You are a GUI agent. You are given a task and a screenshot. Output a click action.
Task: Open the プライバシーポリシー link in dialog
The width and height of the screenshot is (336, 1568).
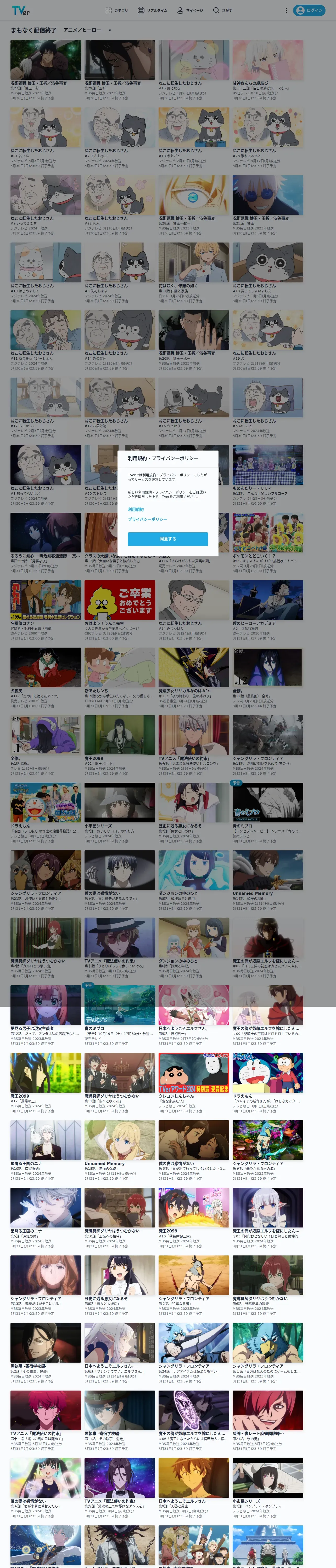pos(147,519)
